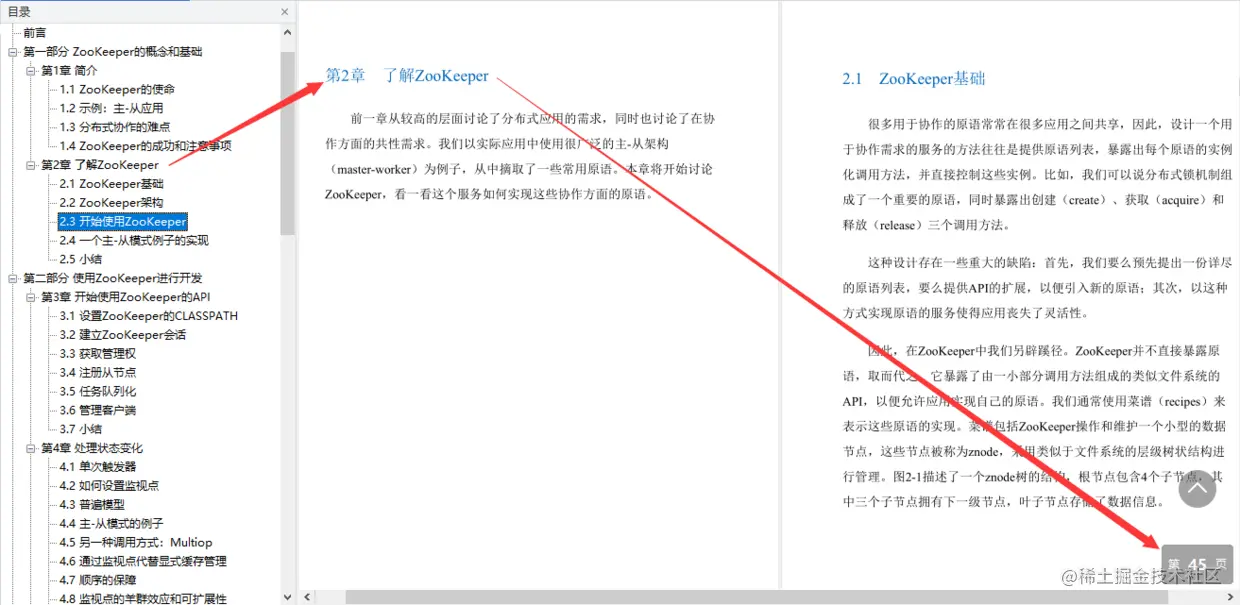This screenshot has height=605, width=1240.
Task: Open section 3.6 管理客户端
Action: click(x=97, y=410)
